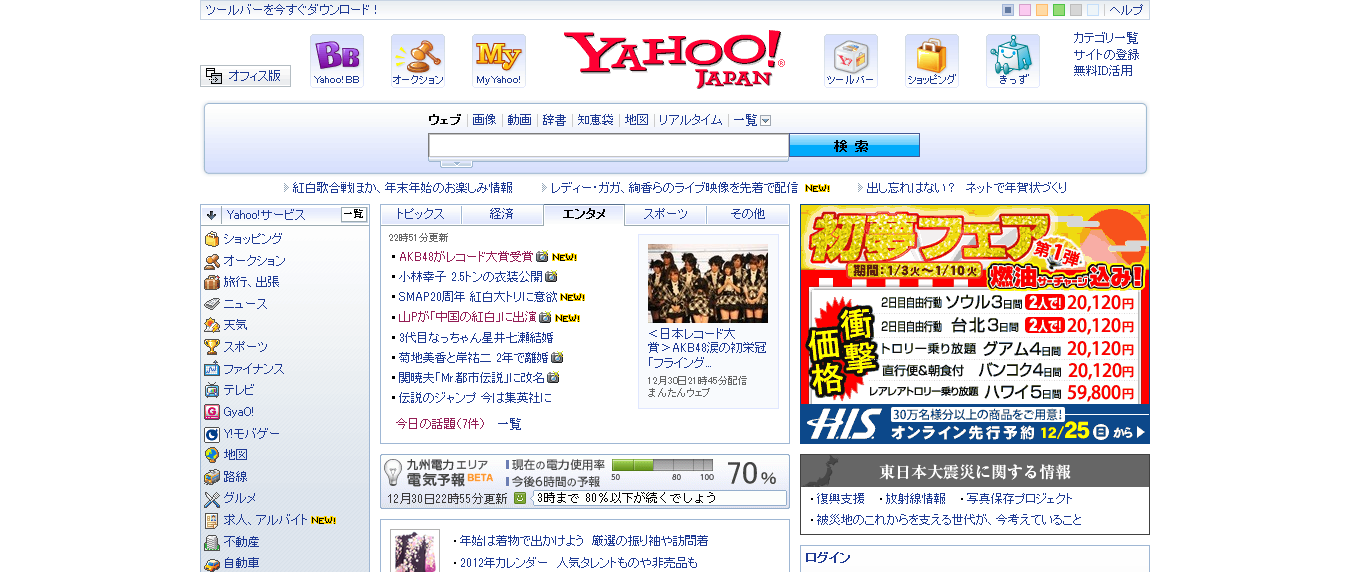The height and width of the screenshot is (572, 1349).
Task: Switch to the スポーツ news tab
Action: 666,215
